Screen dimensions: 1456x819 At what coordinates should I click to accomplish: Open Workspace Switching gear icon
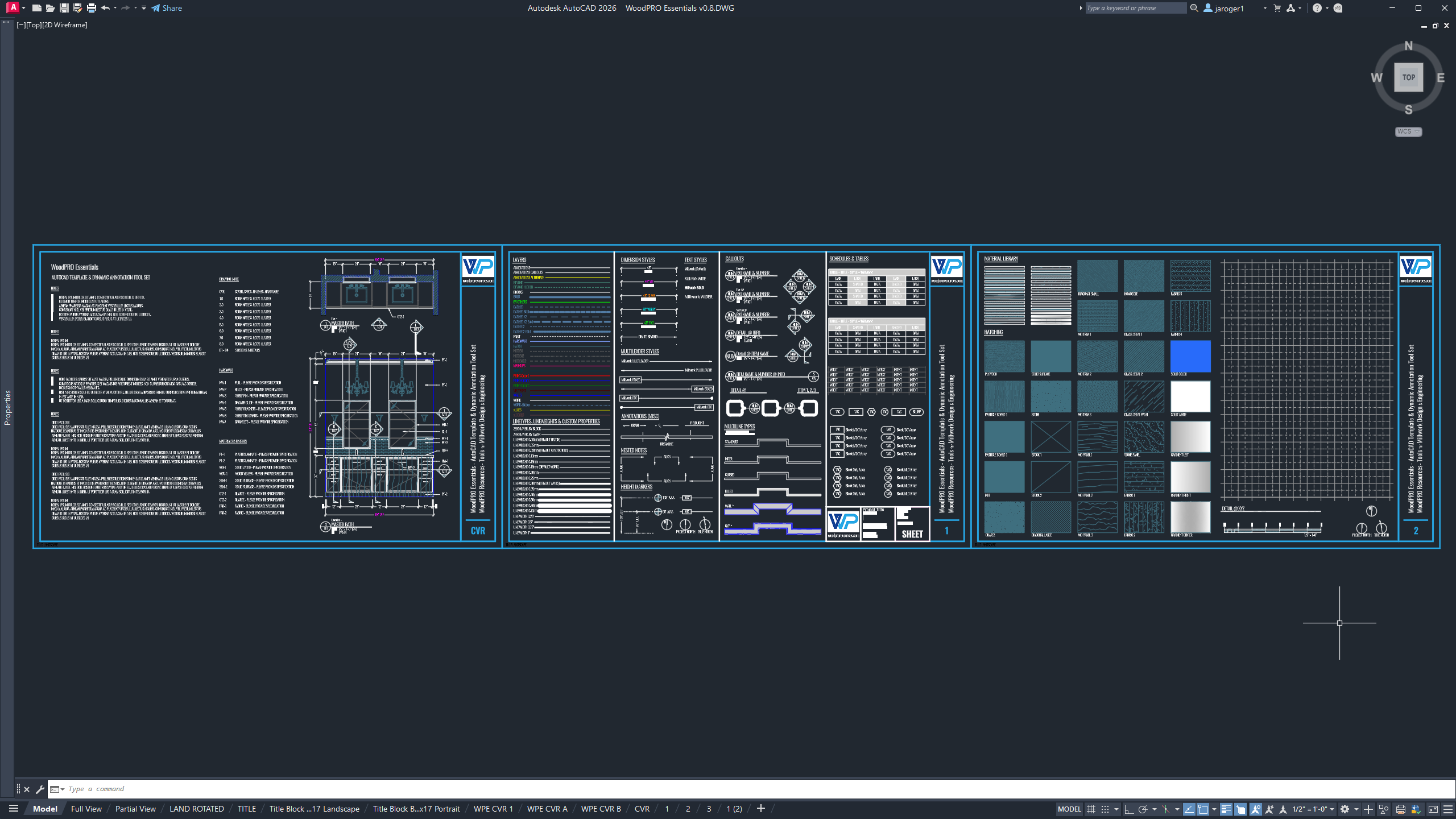pyautogui.click(x=1345, y=809)
